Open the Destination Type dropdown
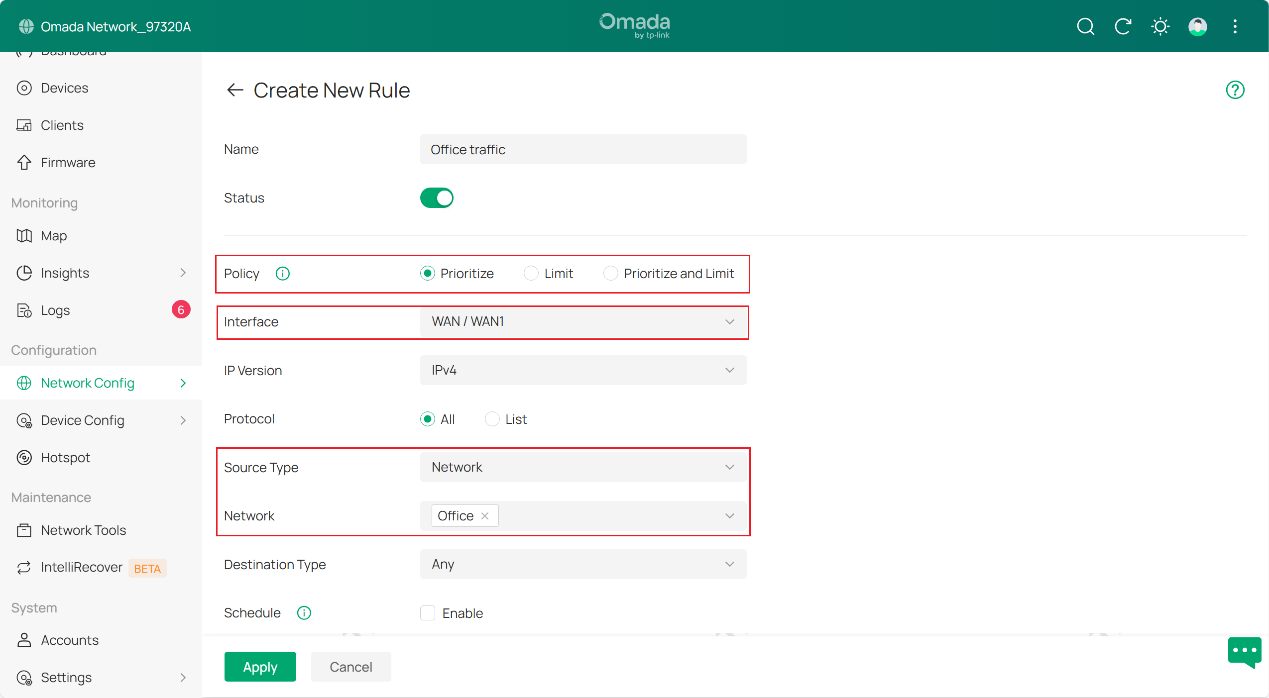 pyautogui.click(x=583, y=564)
